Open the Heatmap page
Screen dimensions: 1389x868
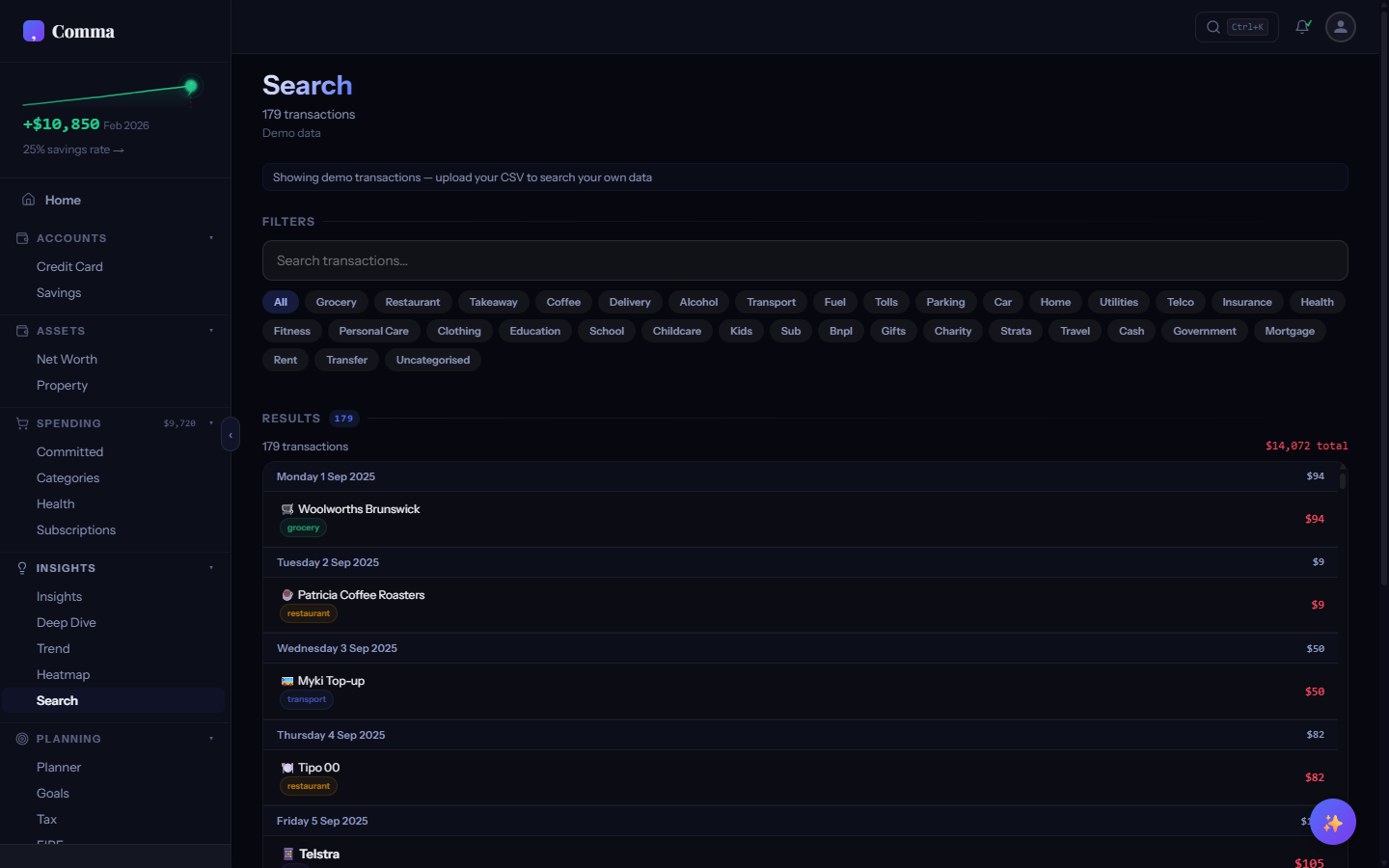(63, 674)
